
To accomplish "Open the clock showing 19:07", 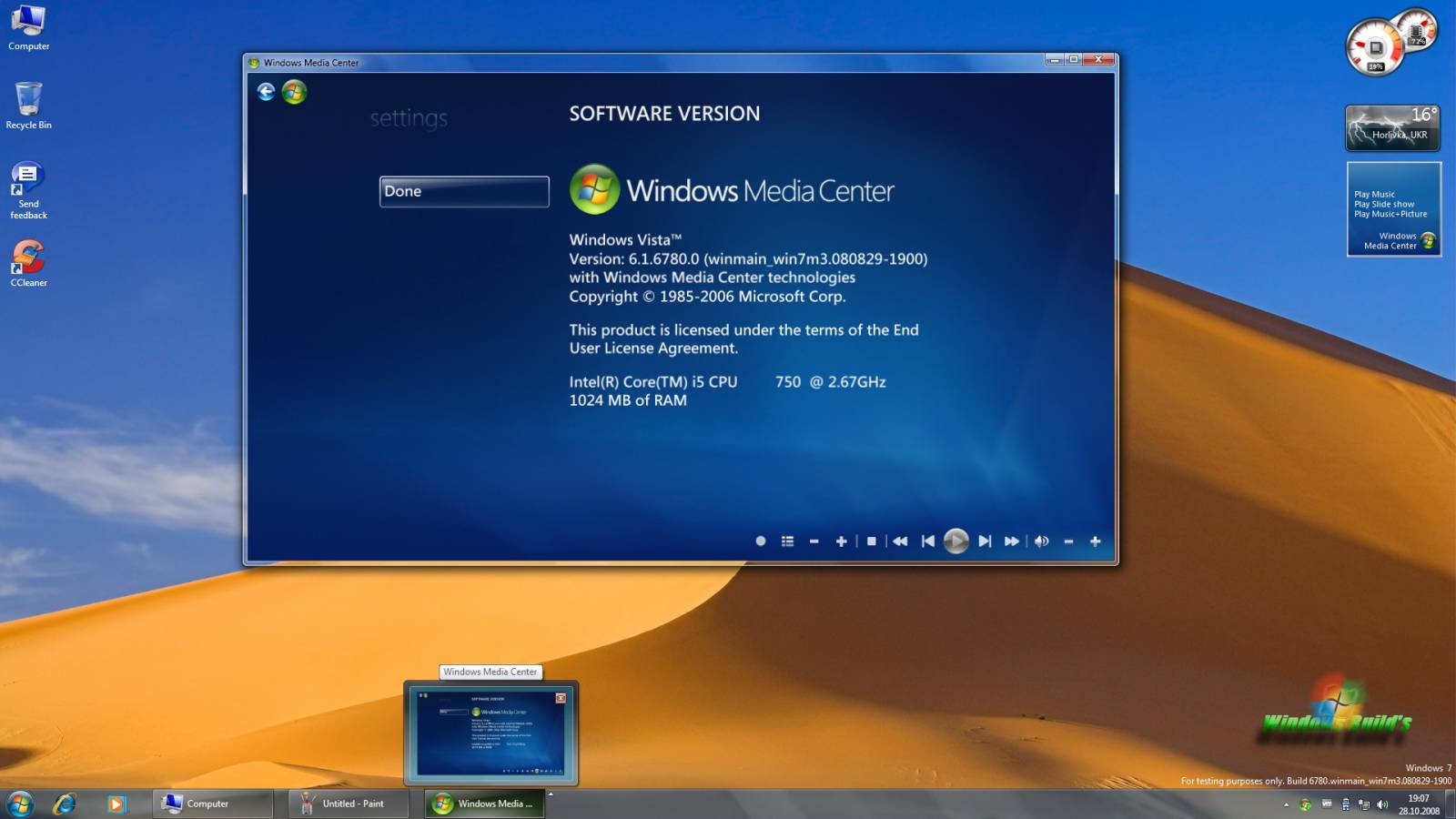I will pos(1419,804).
